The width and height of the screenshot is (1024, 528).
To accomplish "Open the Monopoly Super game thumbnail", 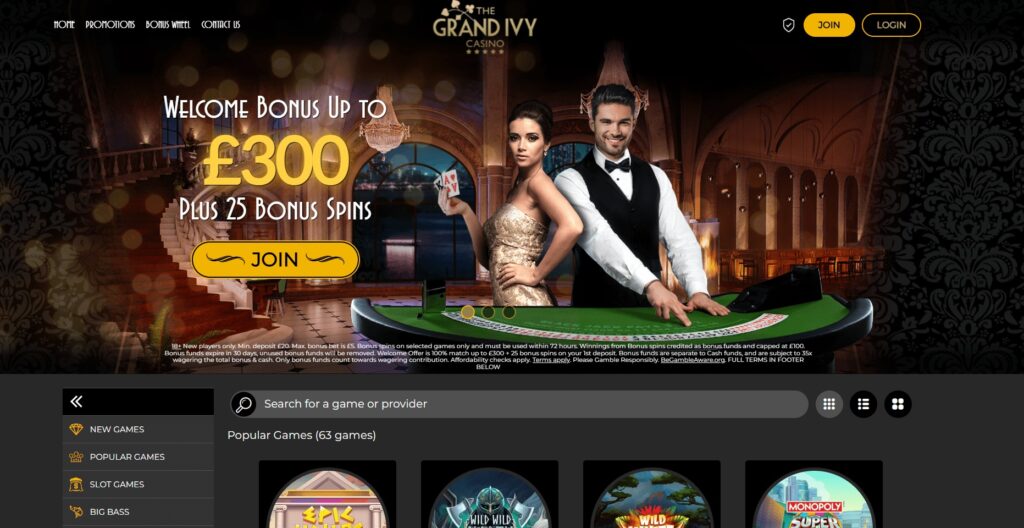I will (814, 495).
